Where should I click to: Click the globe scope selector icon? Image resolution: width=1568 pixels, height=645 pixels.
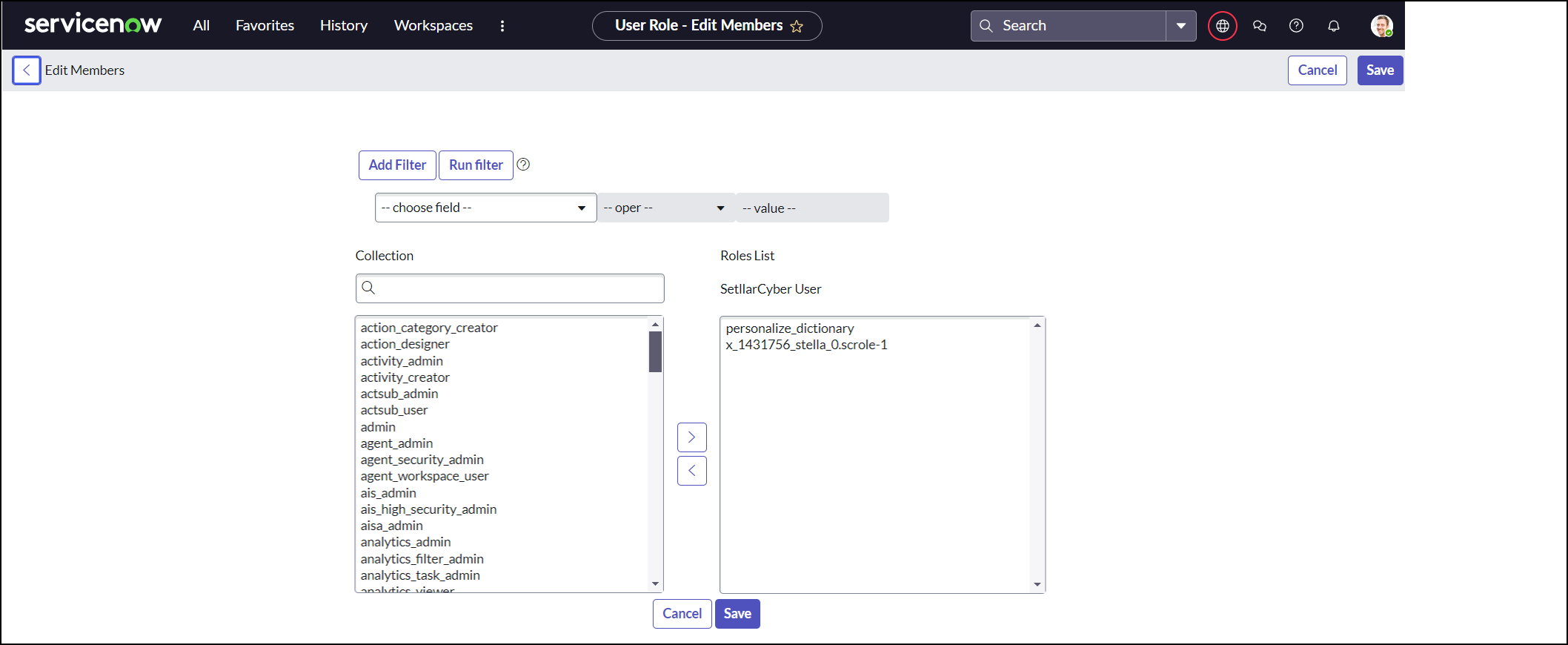click(1222, 26)
